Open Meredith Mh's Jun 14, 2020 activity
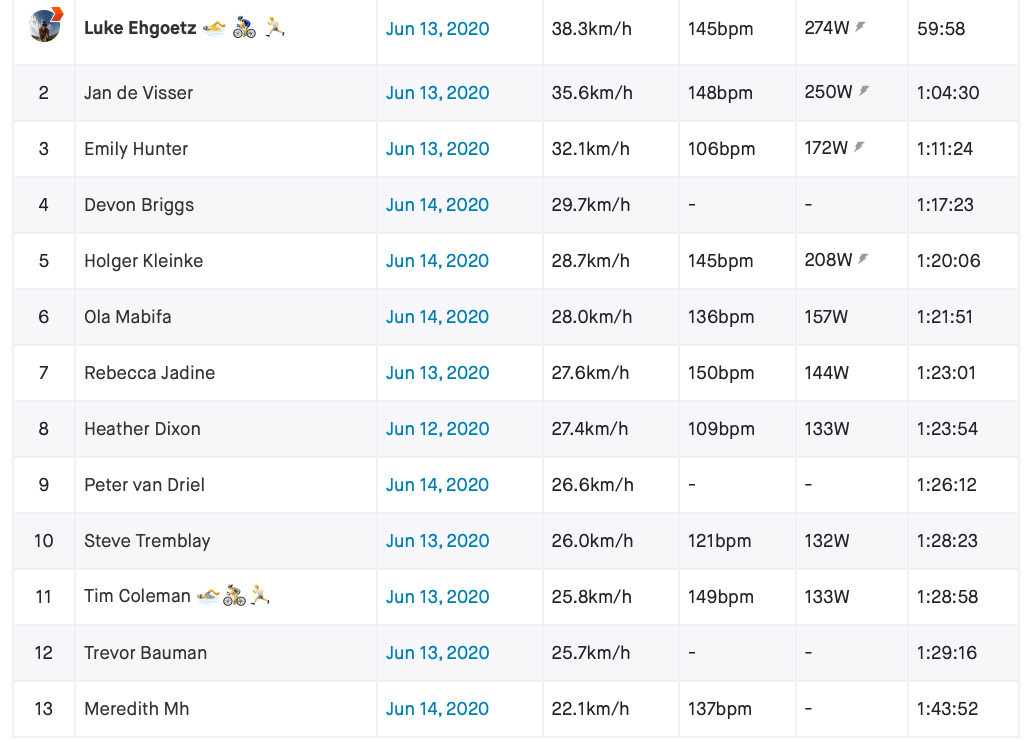 click(x=437, y=709)
